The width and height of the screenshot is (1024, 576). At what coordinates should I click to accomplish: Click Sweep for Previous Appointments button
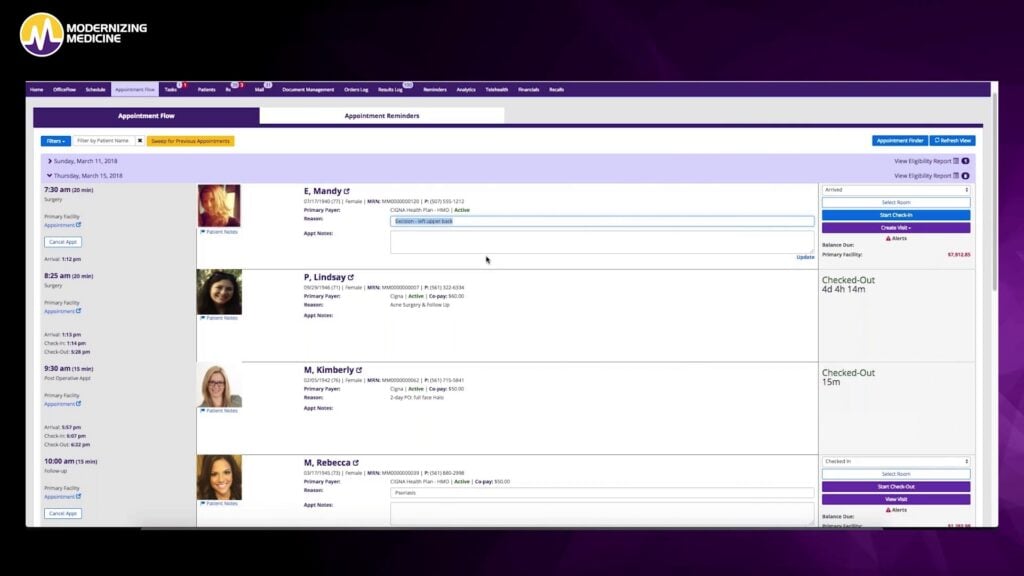click(191, 141)
